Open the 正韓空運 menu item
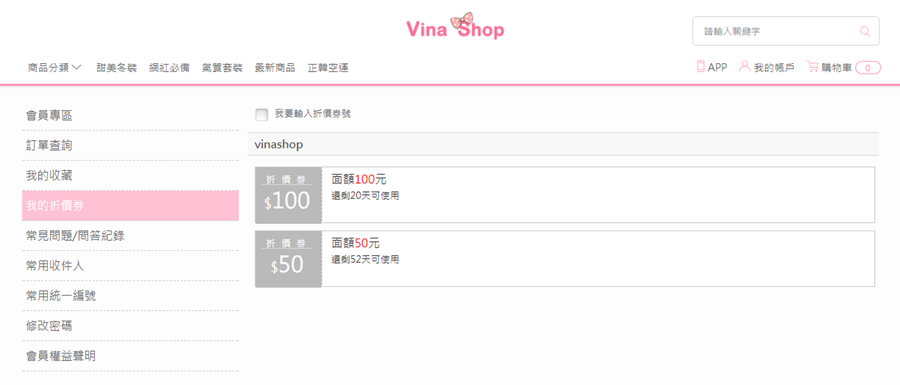 pos(328,68)
